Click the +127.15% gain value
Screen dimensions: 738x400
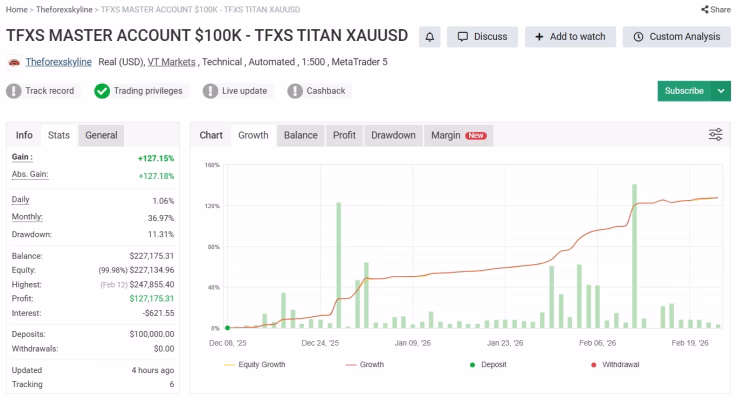156,159
